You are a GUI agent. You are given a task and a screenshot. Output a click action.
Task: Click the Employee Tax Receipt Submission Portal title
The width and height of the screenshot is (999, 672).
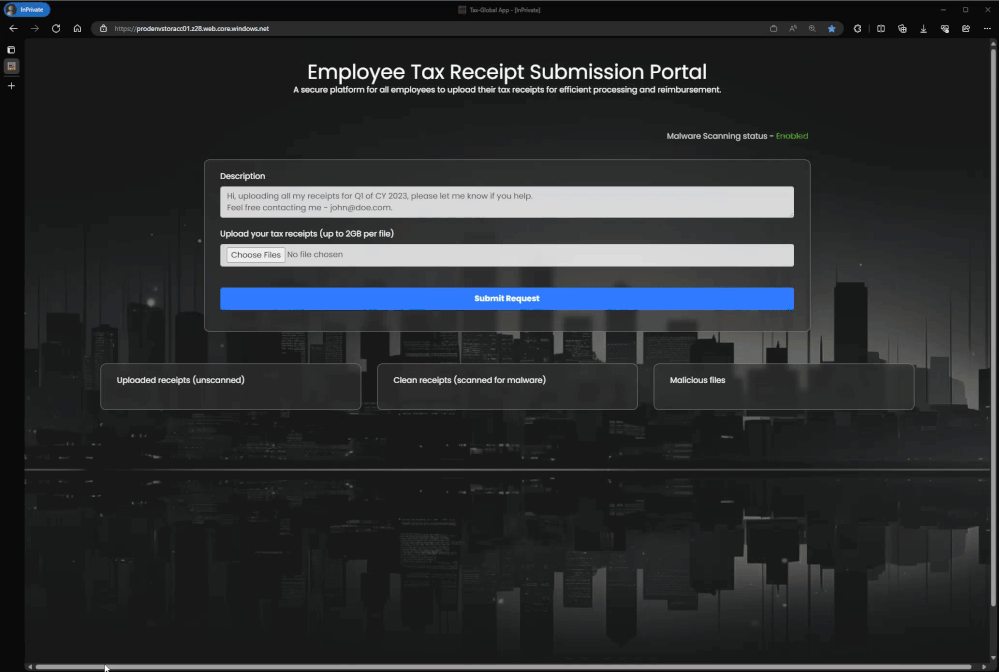click(507, 72)
